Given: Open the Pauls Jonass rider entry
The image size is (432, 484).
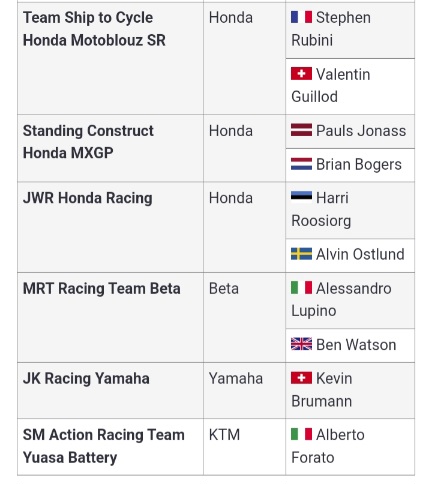Looking at the screenshot, I should click(x=361, y=131).
